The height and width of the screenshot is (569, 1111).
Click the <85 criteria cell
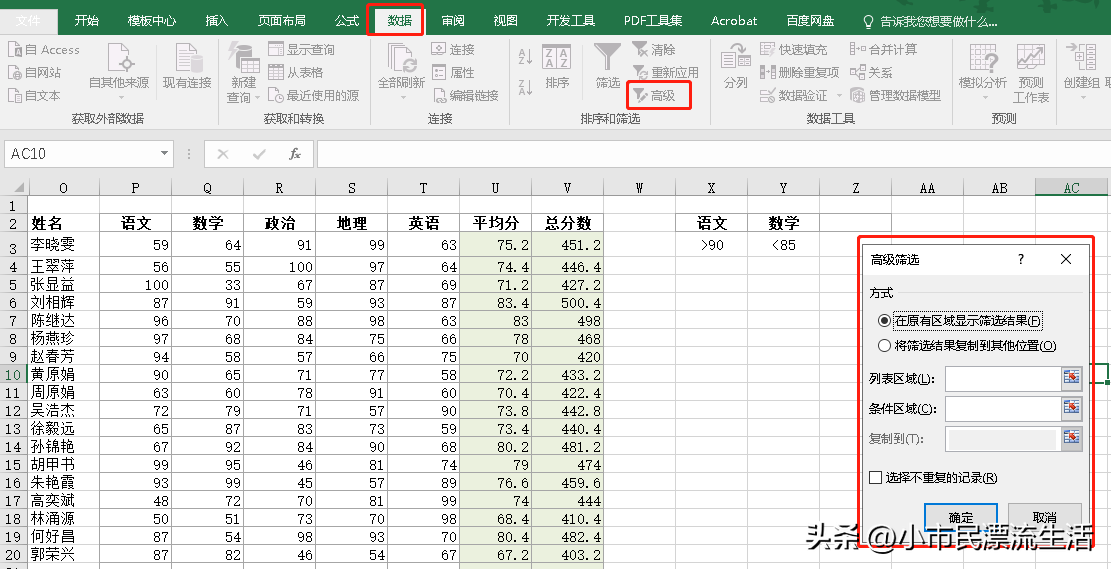coord(783,244)
